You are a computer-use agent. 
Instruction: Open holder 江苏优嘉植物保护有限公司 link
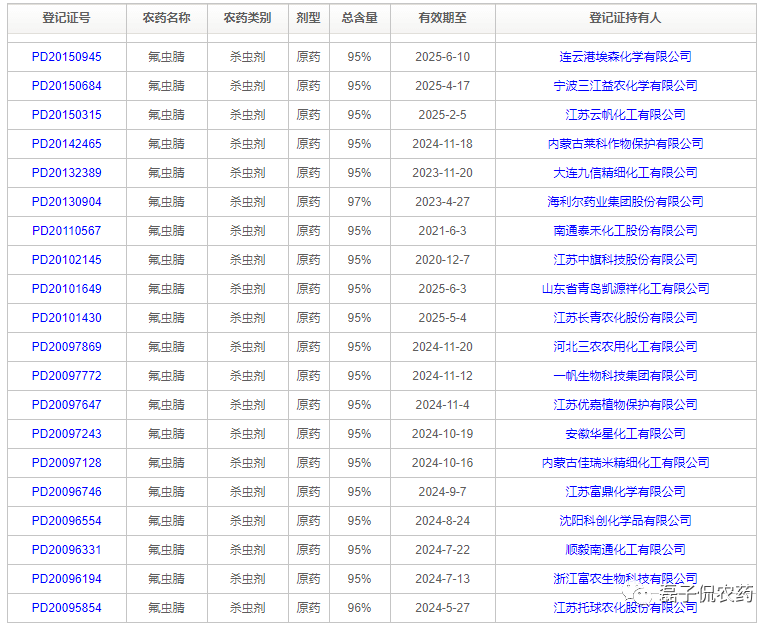pyautogui.click(x=625, y=405)
